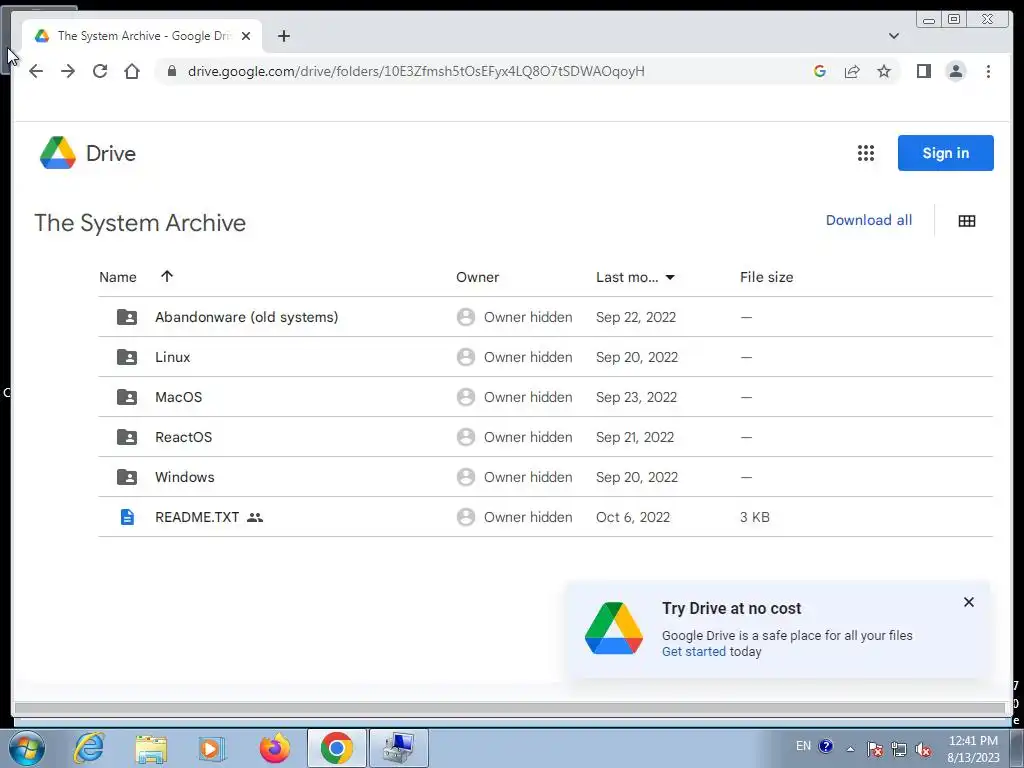Launch Internet Explorer from the taskbar
This screenshot has width=1024, height=768.
pyautogui.click(x=89, y=748)
